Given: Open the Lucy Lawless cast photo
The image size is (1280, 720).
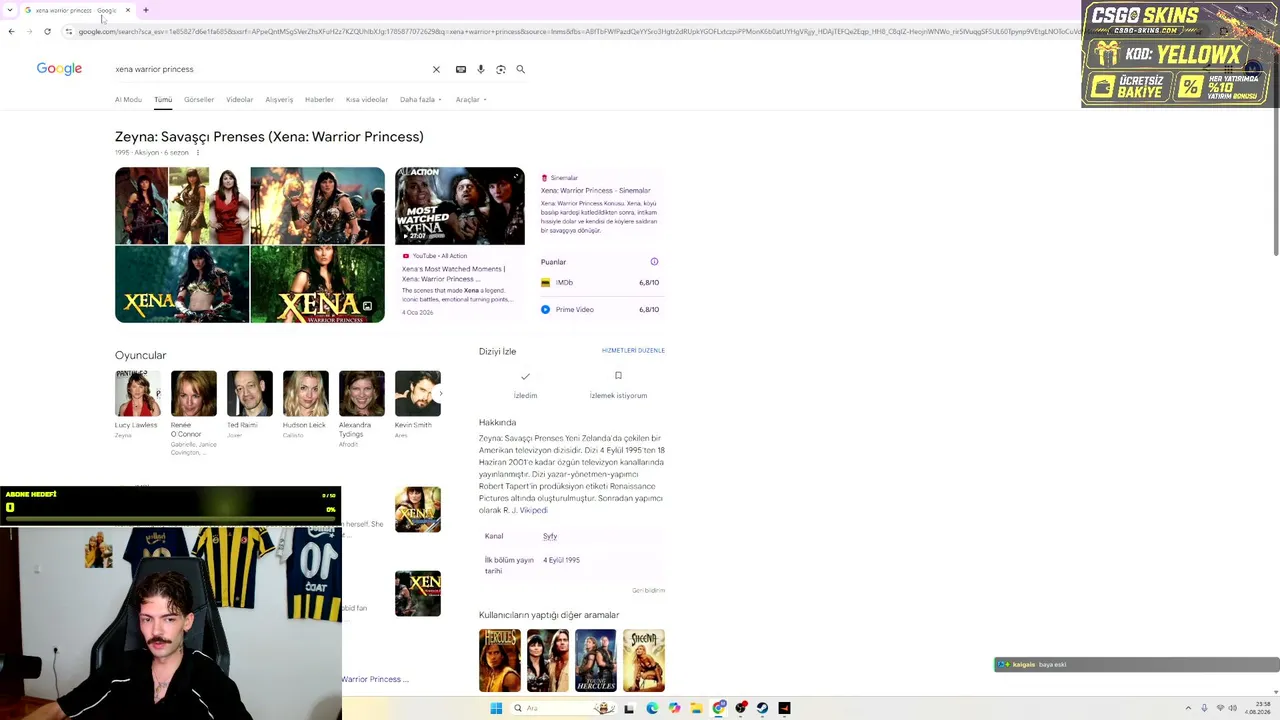Looking at the screenshot, I should point(138,393).
